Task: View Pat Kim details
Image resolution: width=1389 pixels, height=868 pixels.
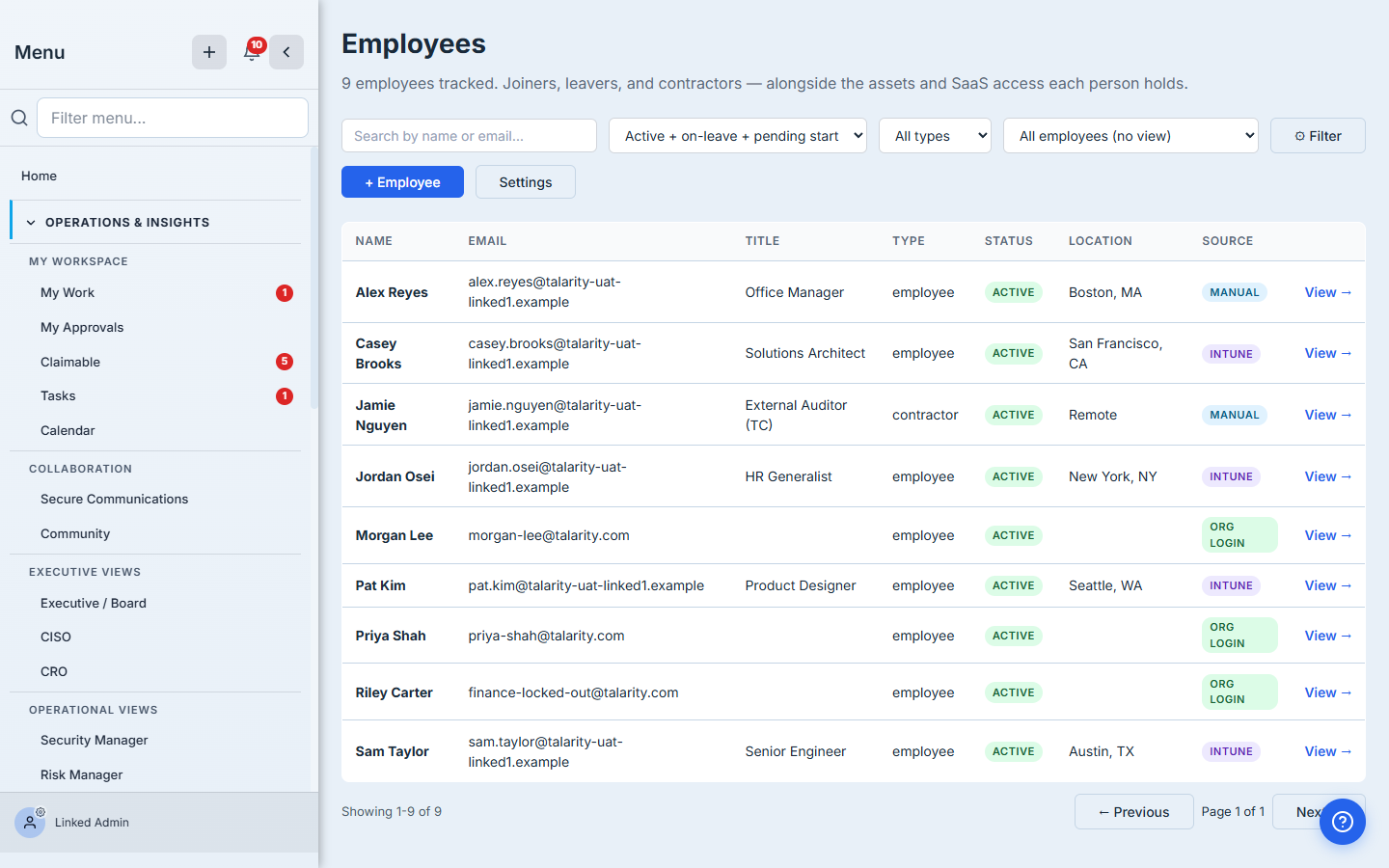Action: coord(1328,585)
